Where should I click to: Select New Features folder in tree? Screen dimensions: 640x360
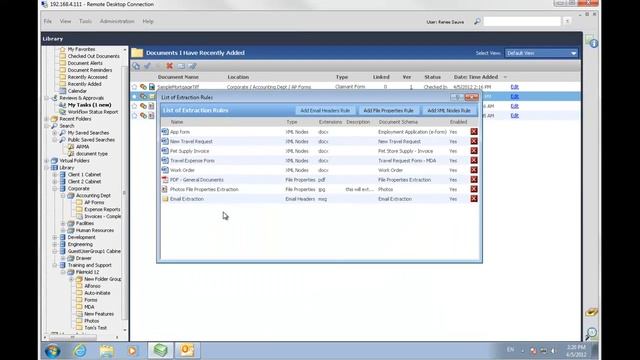[99, 314]
